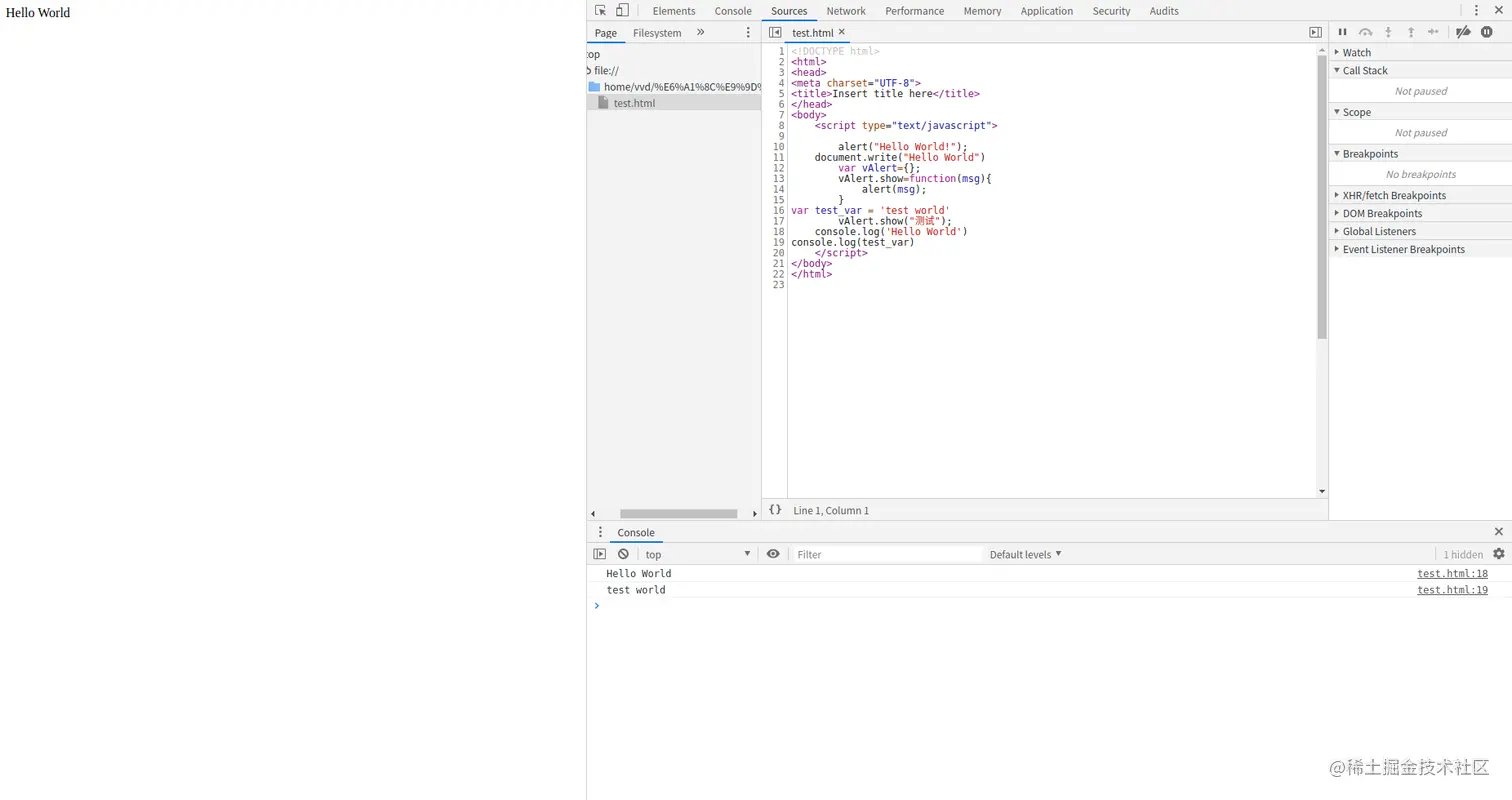Screen dimensions: 1512x800
Task: Open the Elements tab
Action: [674, 11]
